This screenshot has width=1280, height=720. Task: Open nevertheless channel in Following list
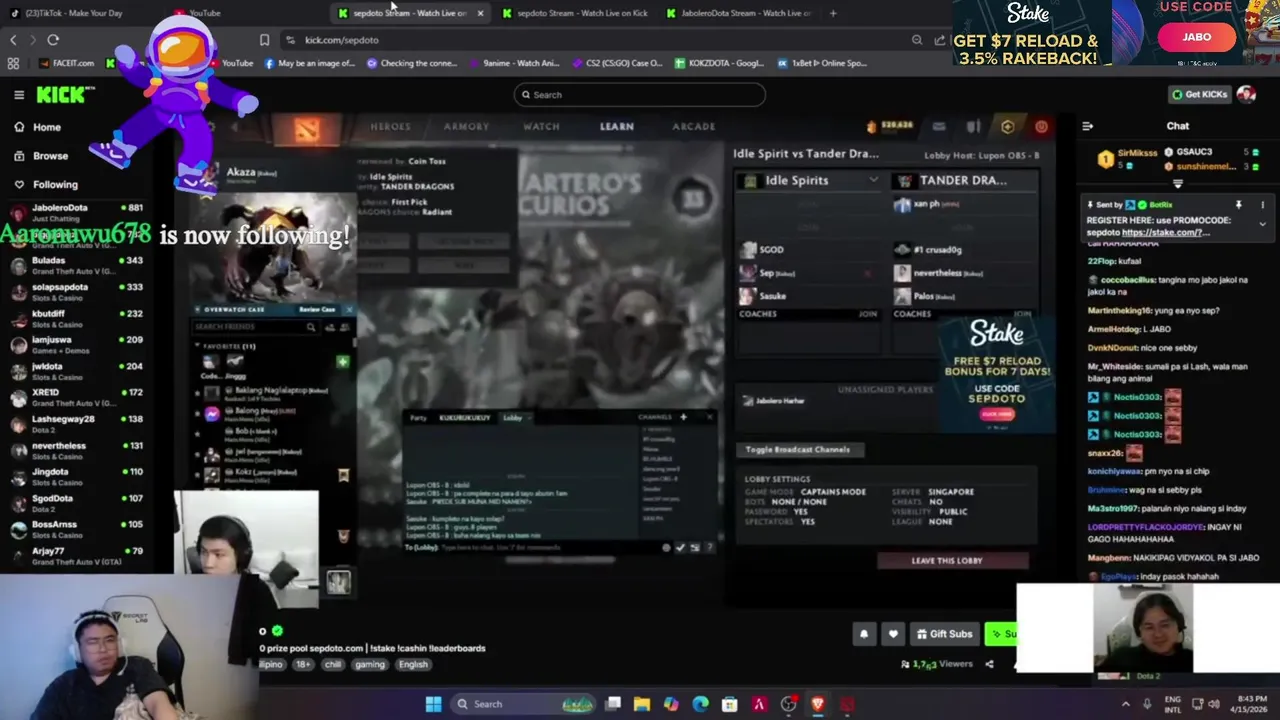[75, 450]
